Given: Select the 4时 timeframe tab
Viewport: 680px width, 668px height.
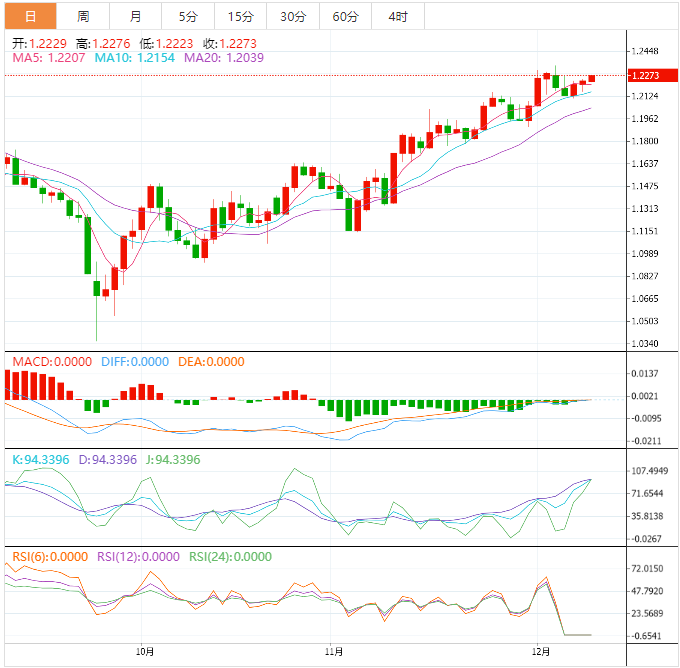Looking at the screenshot, I should pyautogui.click(x=398, y=16).
